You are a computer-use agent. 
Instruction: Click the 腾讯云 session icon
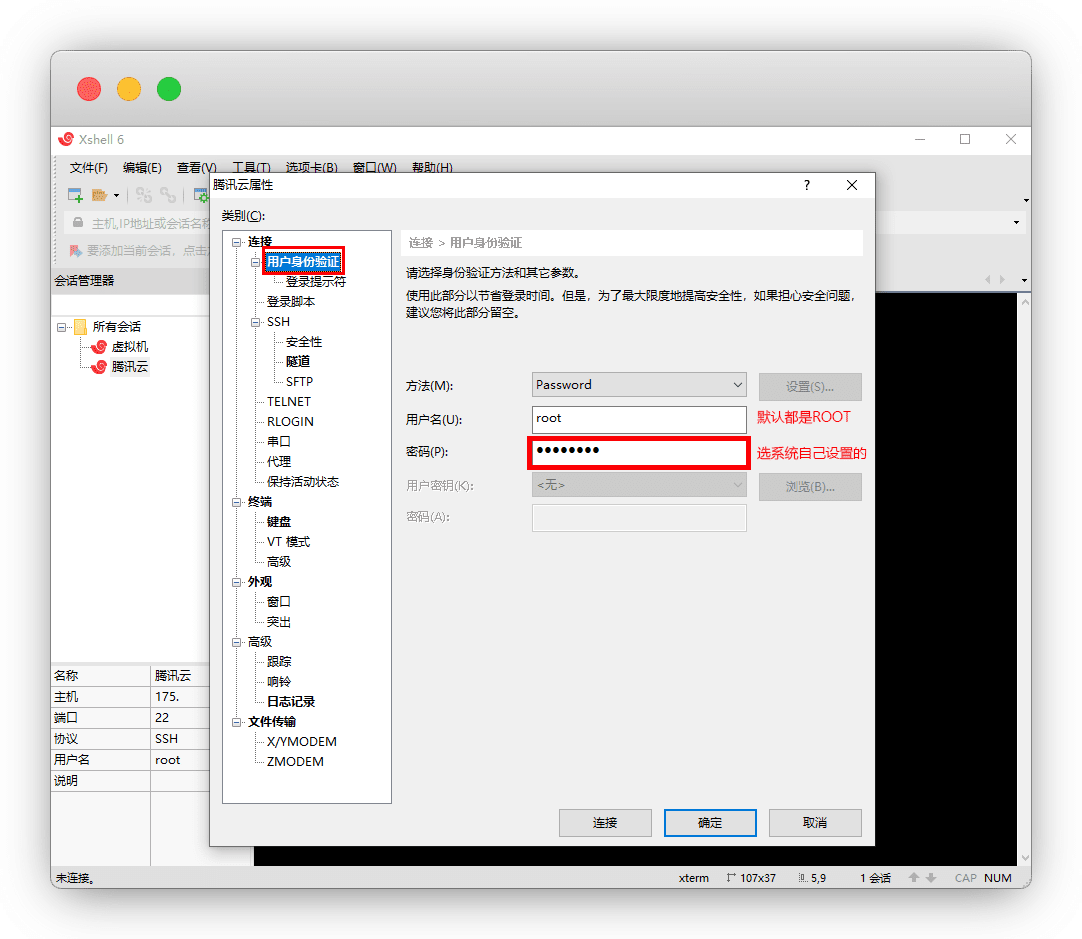[x=99, y=367]
